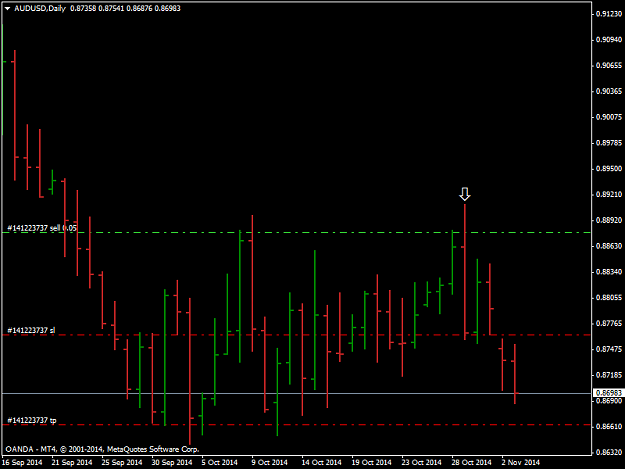Click the 0.88920 price scale label

click(609, 220)
